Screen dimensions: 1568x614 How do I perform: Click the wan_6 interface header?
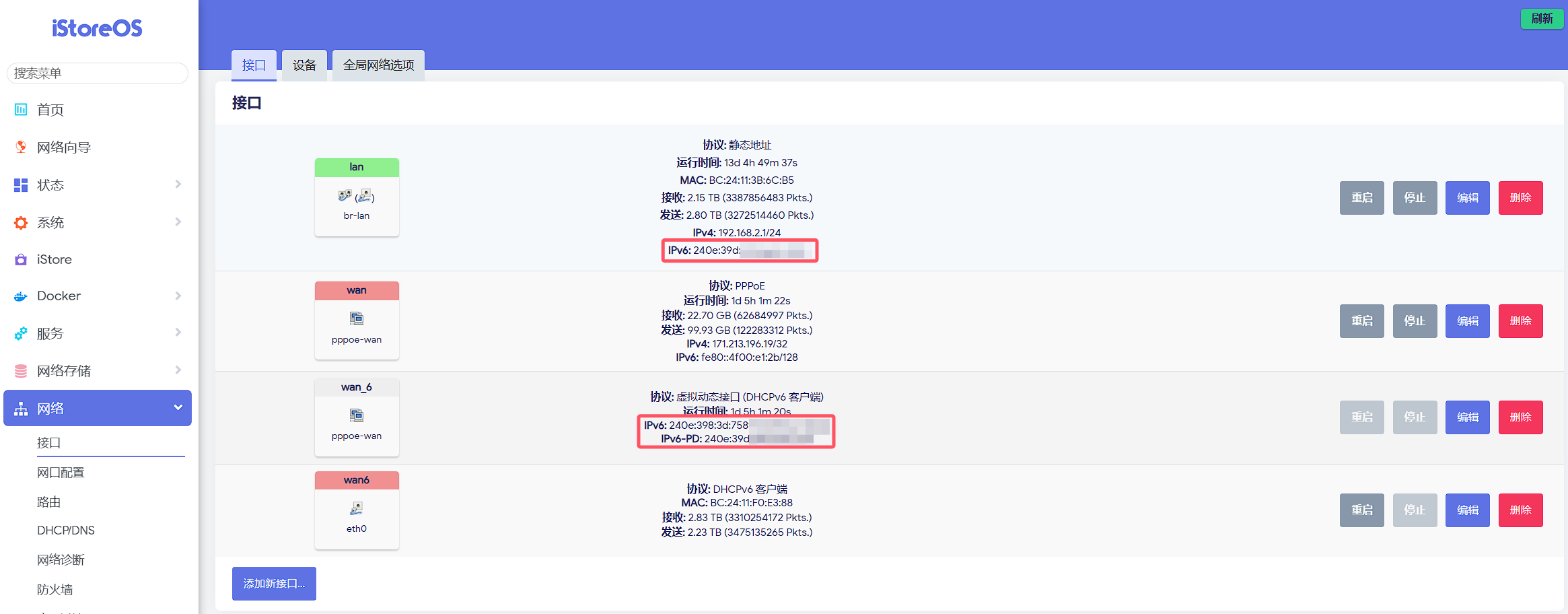coord(357,388)
